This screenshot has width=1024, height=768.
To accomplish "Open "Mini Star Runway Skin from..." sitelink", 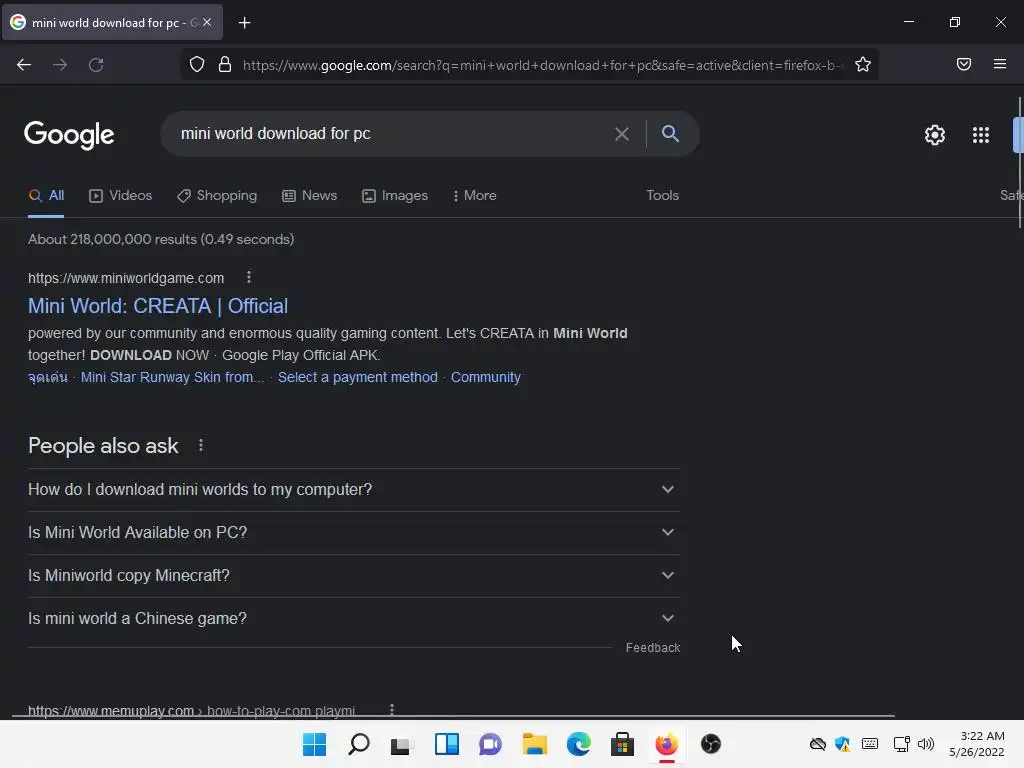I will tap(172, 377).
